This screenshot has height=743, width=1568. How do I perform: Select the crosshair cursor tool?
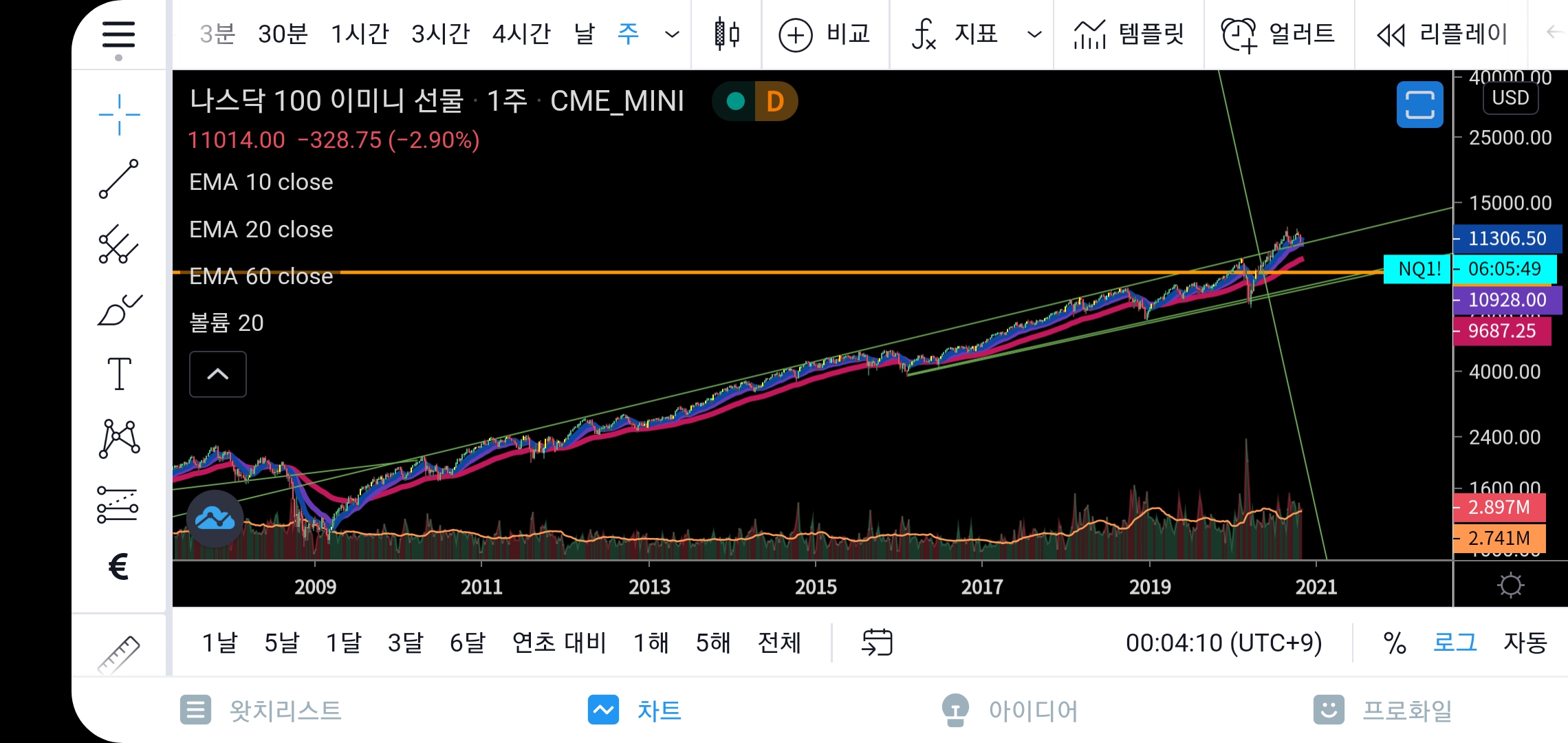tap(119, 115)
